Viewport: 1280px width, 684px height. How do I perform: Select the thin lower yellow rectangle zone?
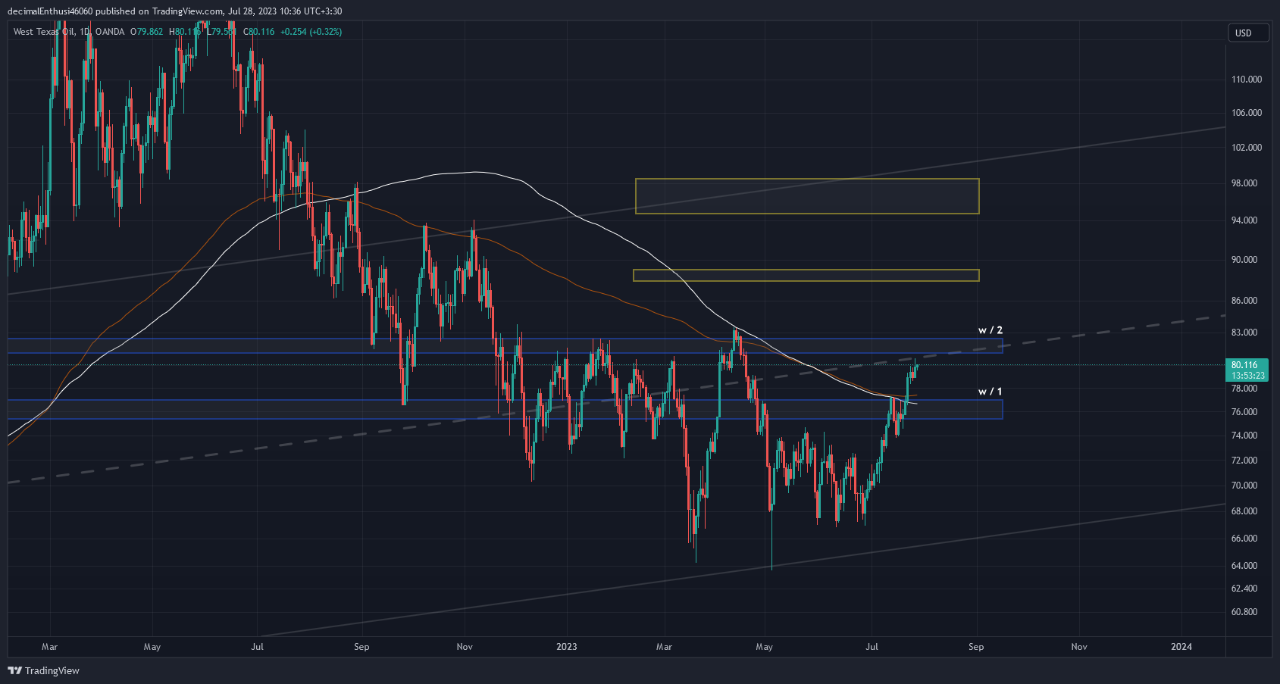point(806,275)
